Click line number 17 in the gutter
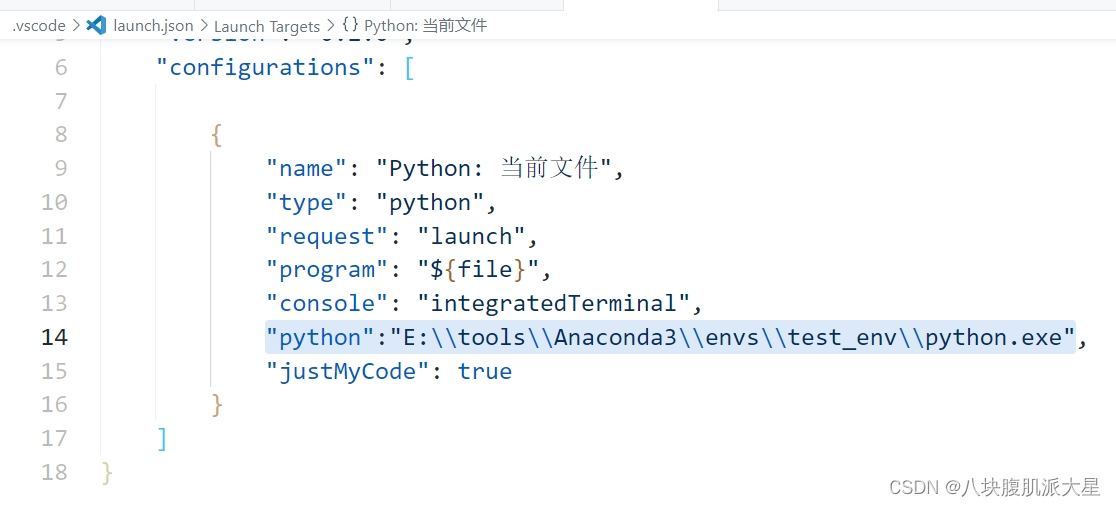Image resolution: width=1116 pixels, height=507 pixels. point(55,438)
